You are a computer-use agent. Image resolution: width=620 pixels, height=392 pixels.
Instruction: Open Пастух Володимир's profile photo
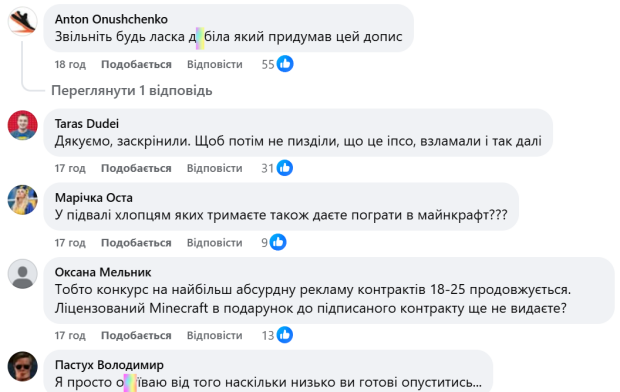coord(23,366)
